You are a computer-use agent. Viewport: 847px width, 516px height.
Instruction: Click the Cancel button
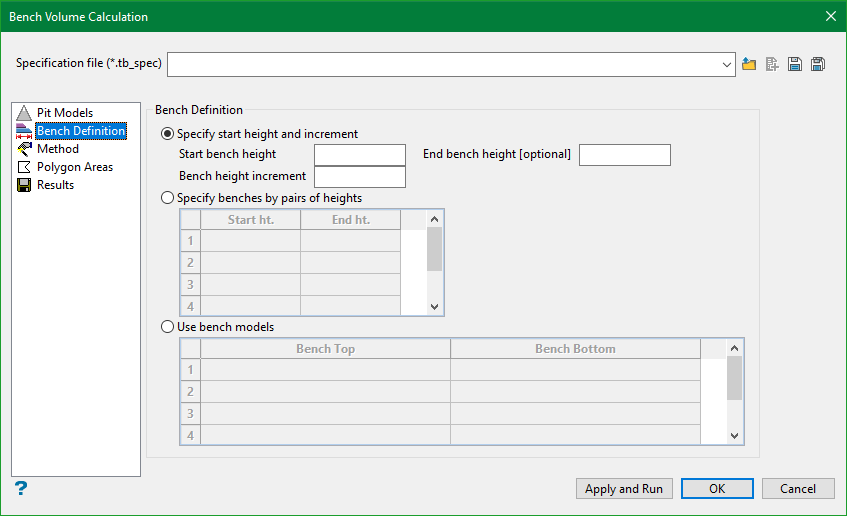point(797,489)
